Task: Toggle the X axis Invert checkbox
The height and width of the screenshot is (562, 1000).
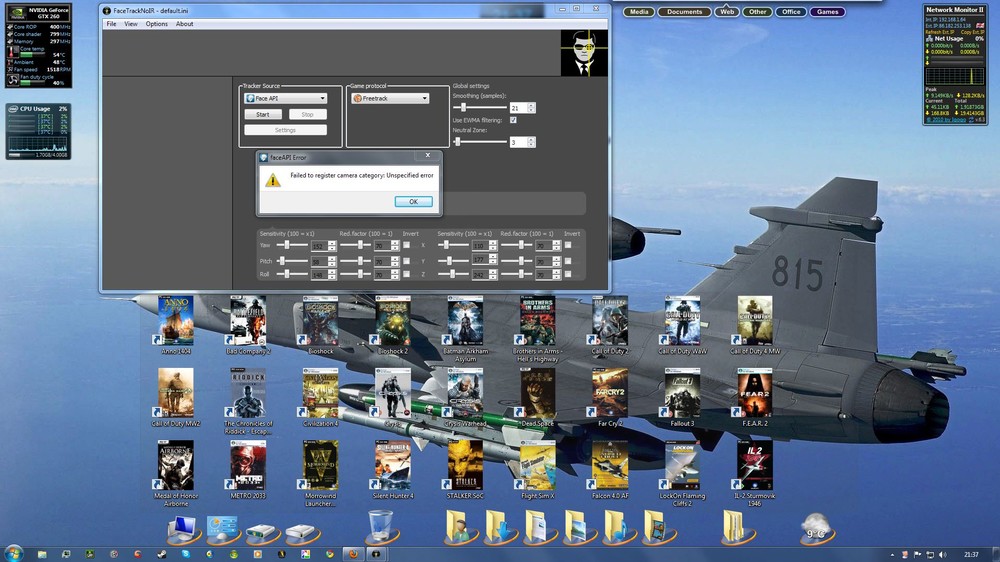Action: coord(568,245)
